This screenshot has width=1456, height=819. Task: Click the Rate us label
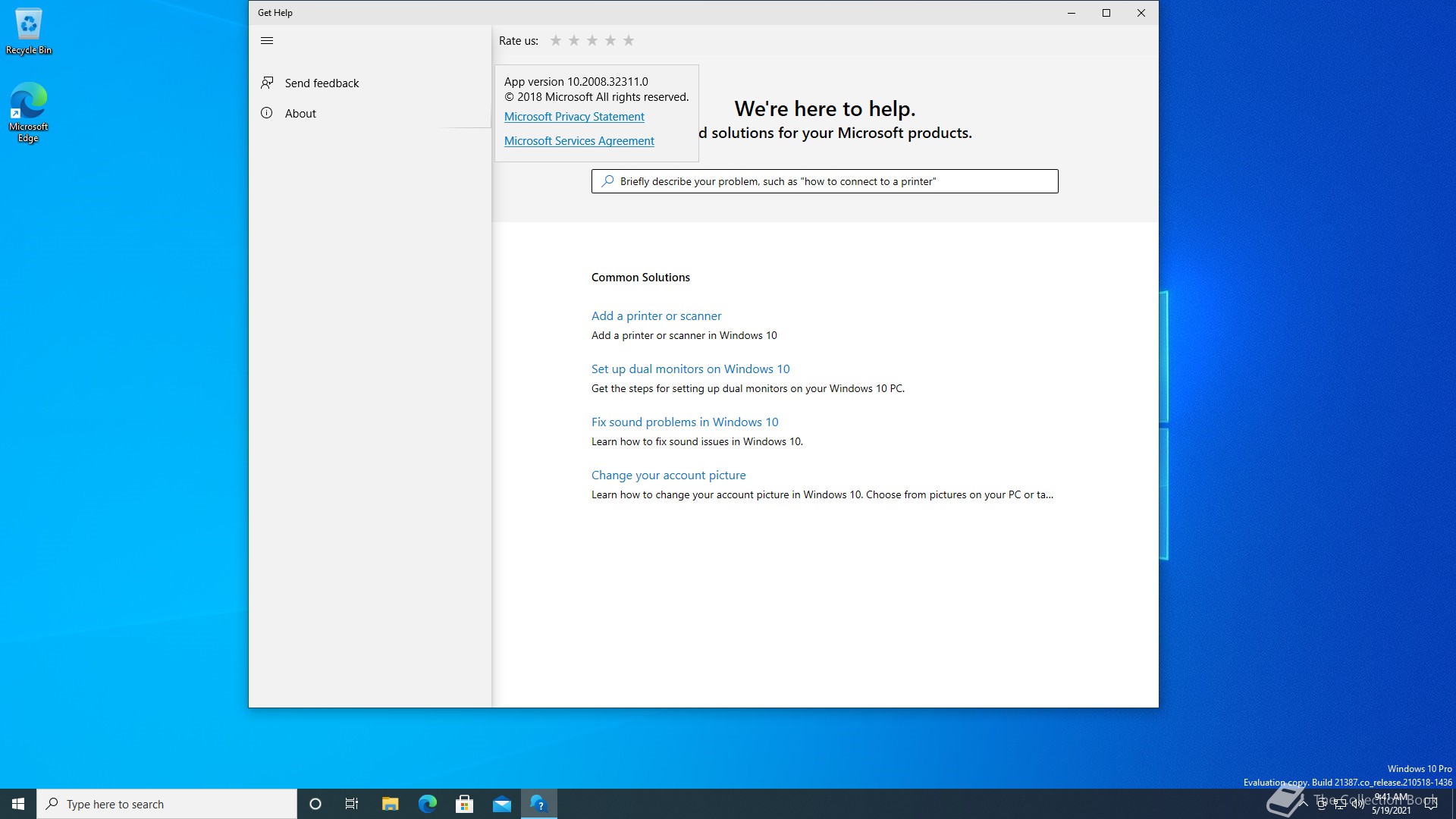click(x=519, y=41)
